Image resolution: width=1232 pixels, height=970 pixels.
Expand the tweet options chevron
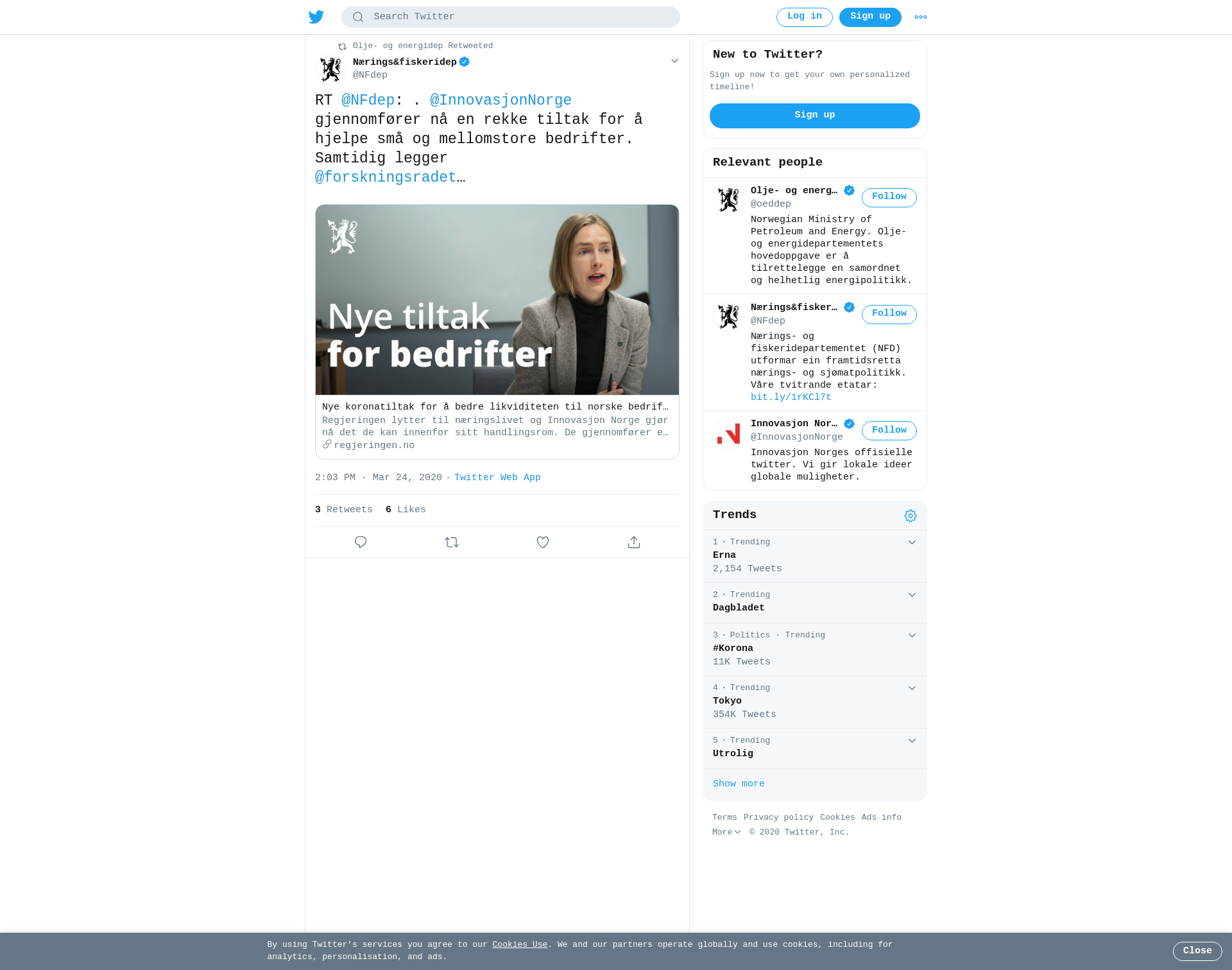point(674,61)
